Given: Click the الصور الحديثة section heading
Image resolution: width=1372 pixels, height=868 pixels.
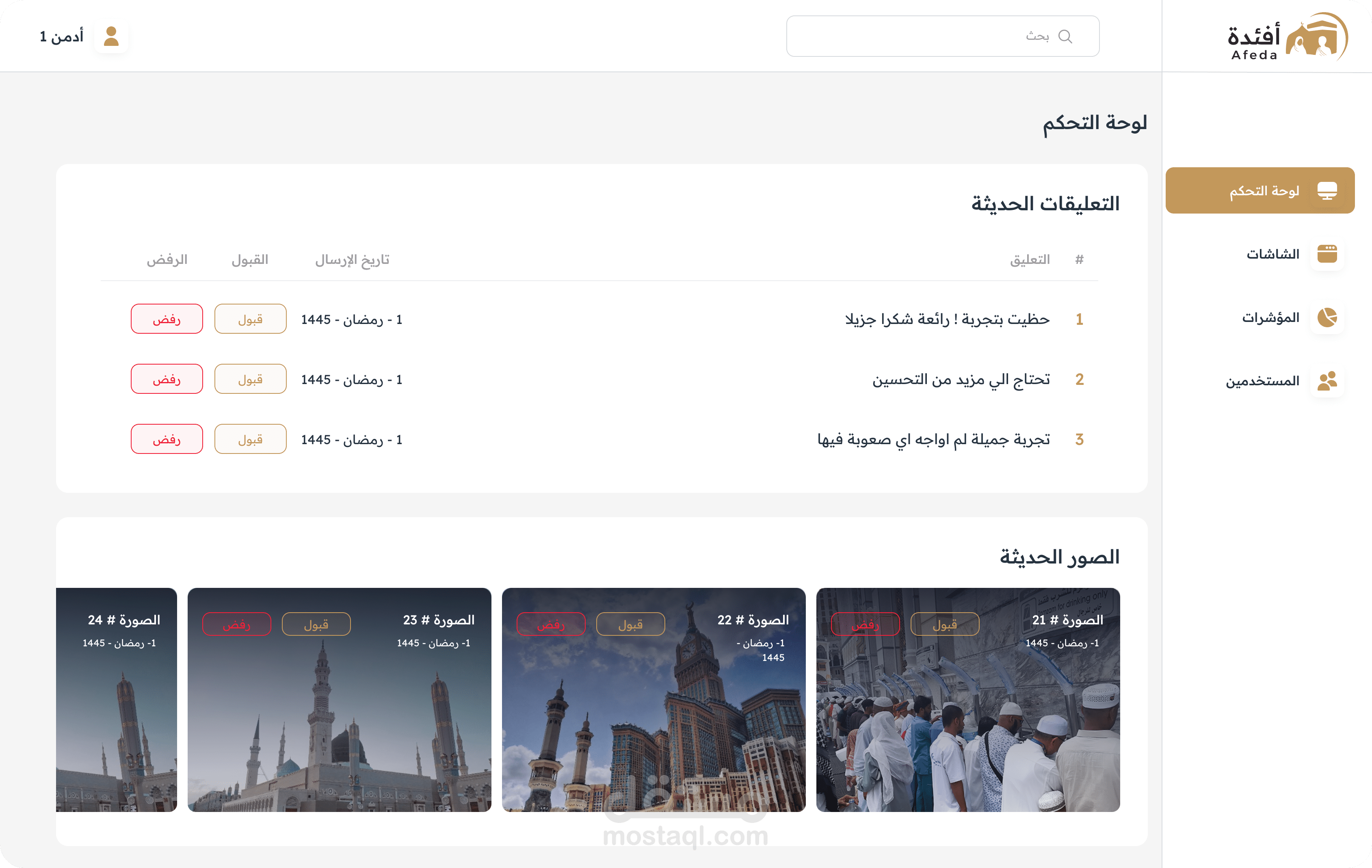Looking at the screenshot, I should pos(1060,557).
